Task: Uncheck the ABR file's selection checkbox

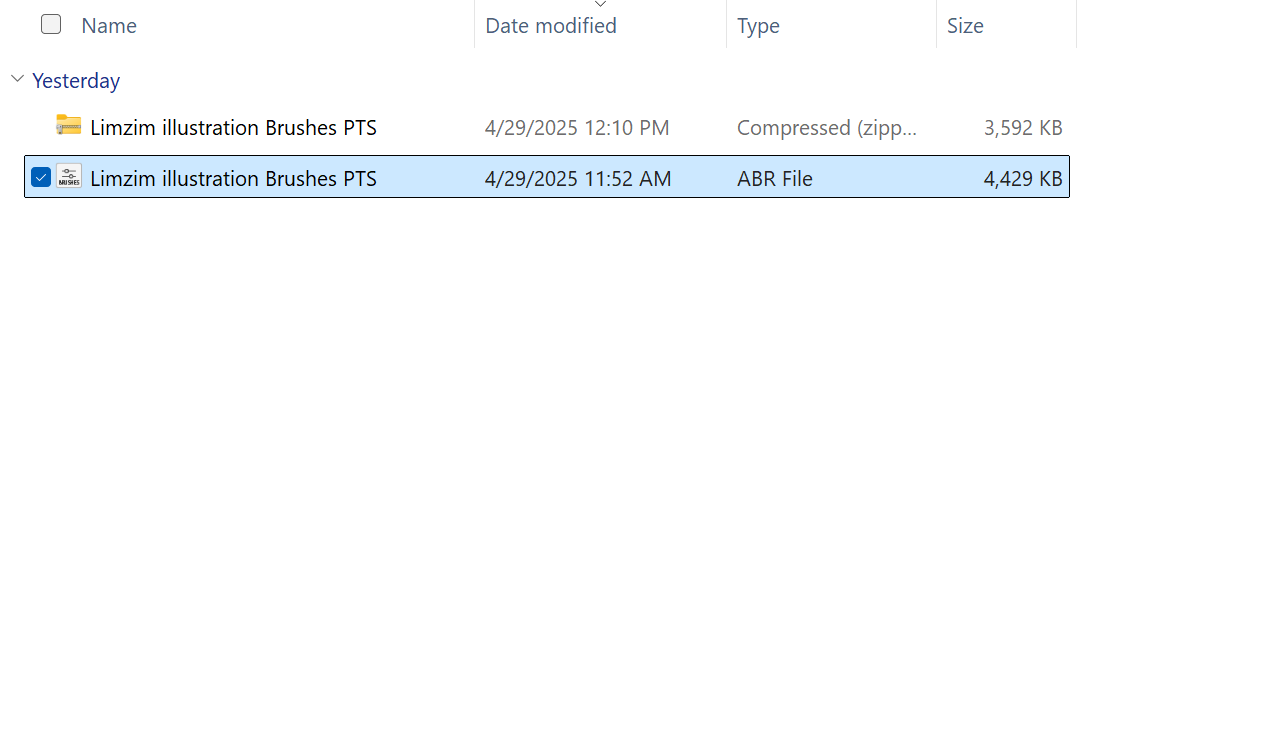Action: tap(41, 177)
